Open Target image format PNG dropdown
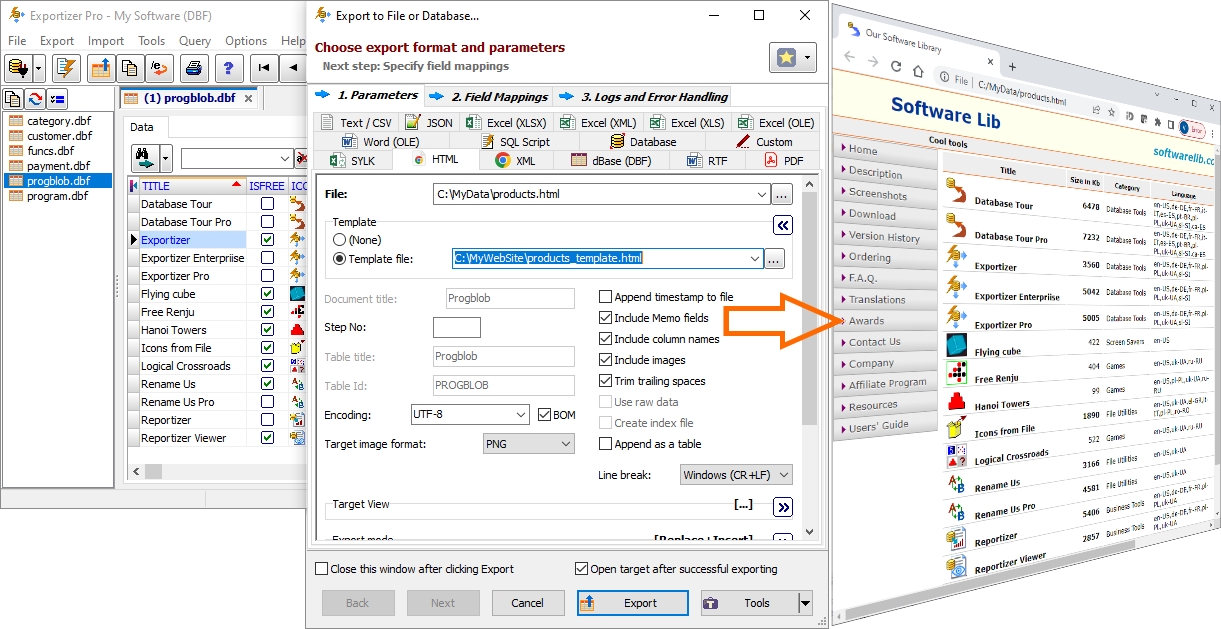The image size is (1221, 629). tap(566, 444)
